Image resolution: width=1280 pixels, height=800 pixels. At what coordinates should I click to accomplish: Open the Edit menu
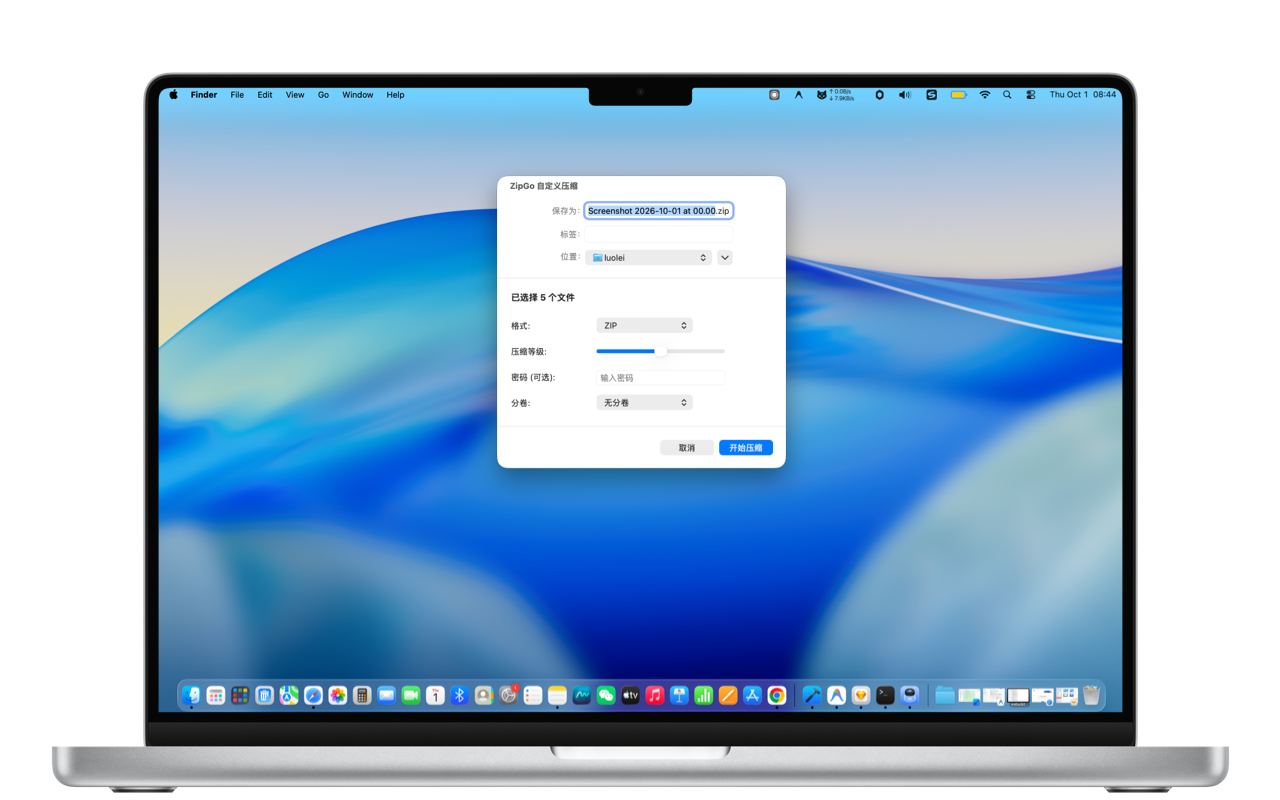[265, 95]
